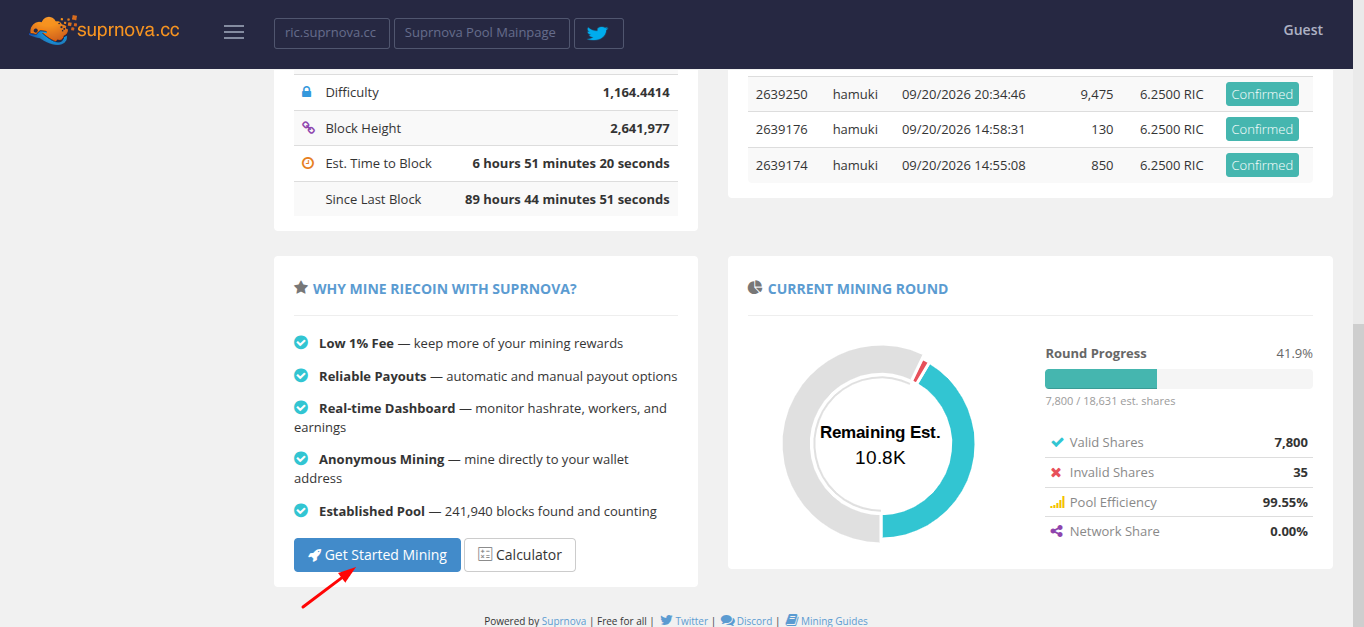Click the Suprnova whale logo icon
The width and height of the screenshot is (1364, 627).
pyautogui.click(x=52, y=31)
